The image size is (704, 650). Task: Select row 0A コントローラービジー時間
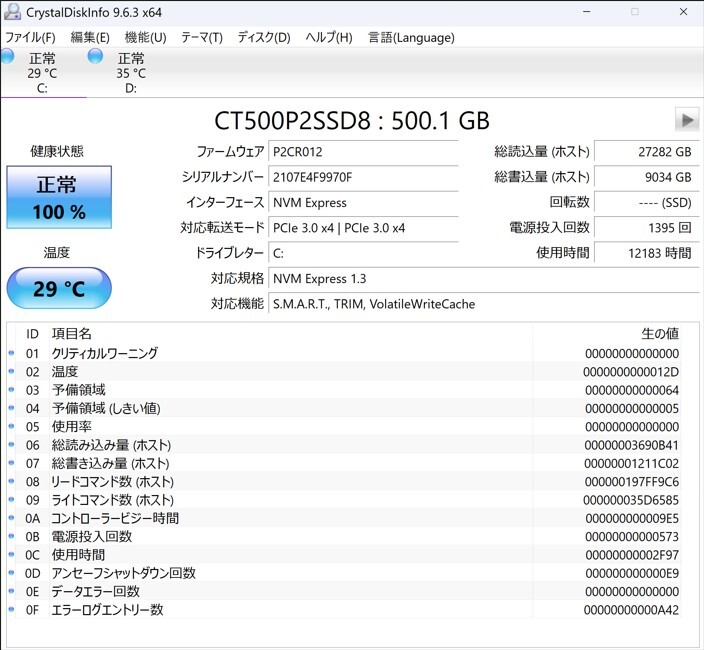pos(344,518)
